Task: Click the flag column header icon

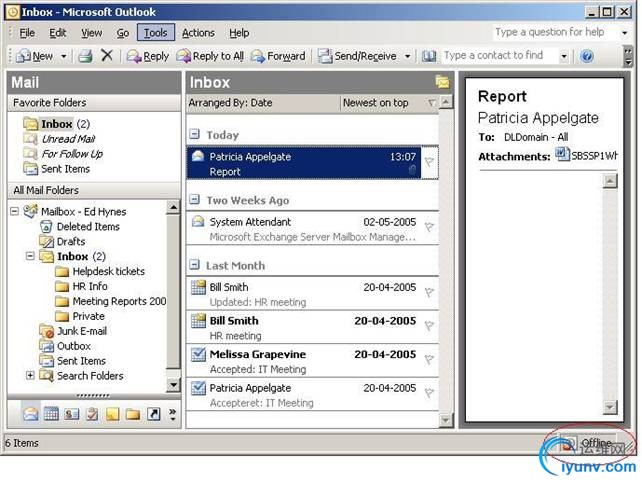Action: tap(432, 103)
